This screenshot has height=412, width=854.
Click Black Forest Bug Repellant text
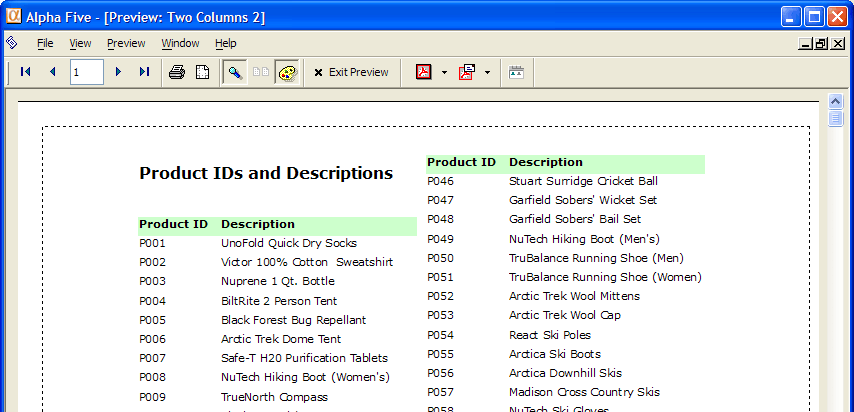coord(294,320)
